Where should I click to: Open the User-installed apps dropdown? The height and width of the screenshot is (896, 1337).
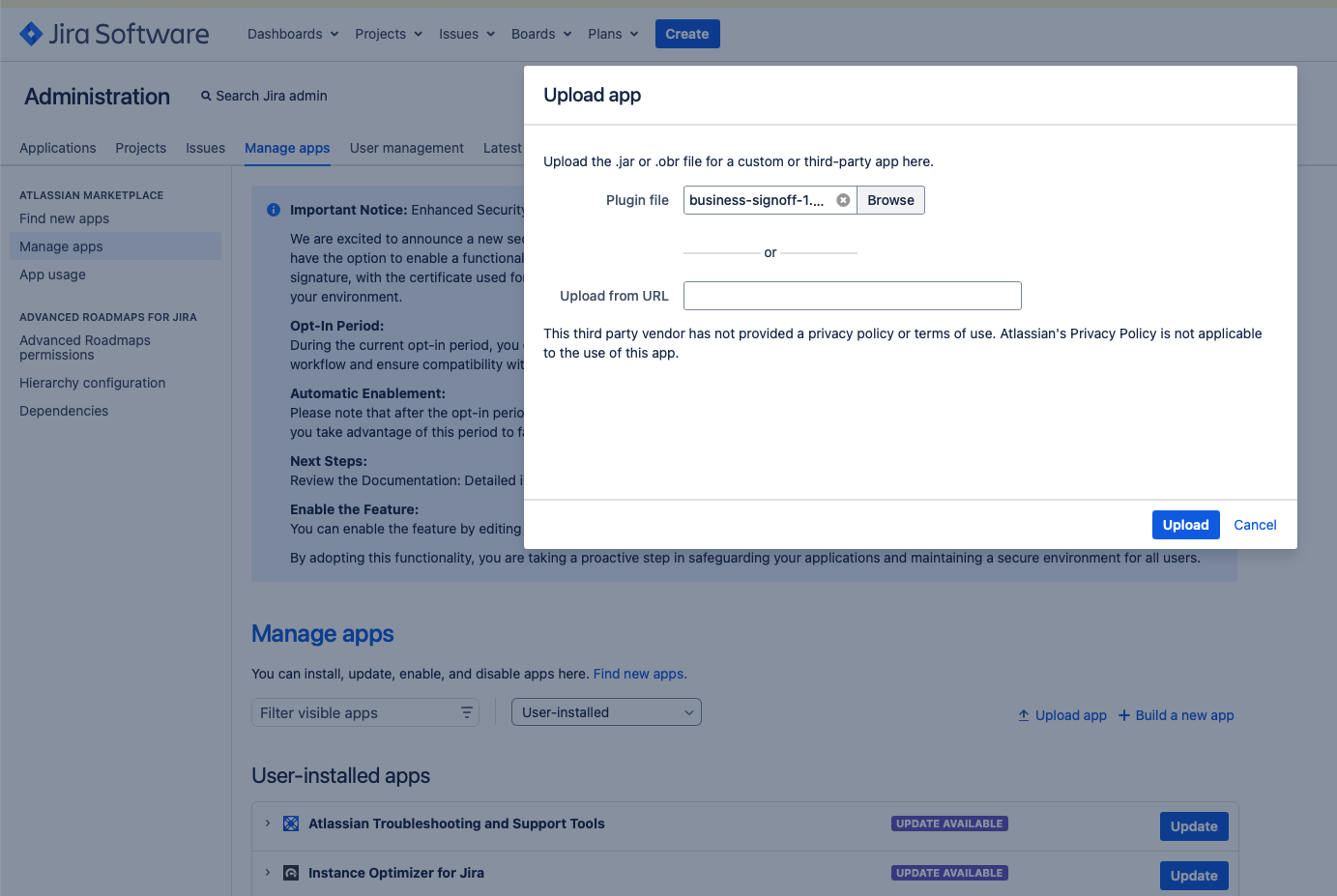point(606,711)
